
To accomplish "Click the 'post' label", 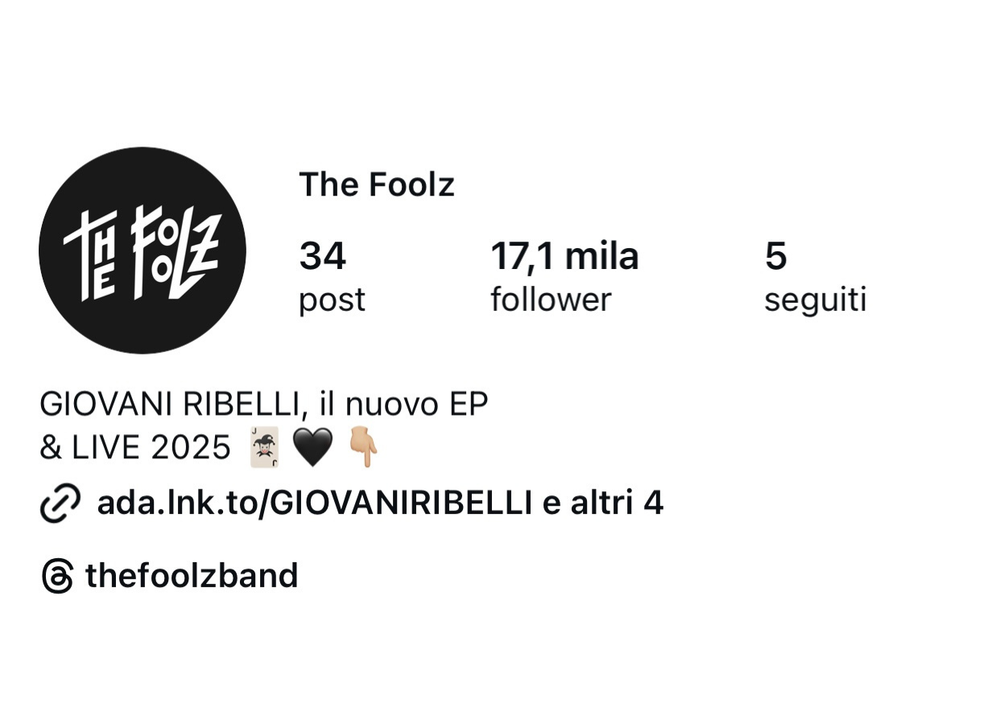I will pyautogui.click(x=332, y=300).
